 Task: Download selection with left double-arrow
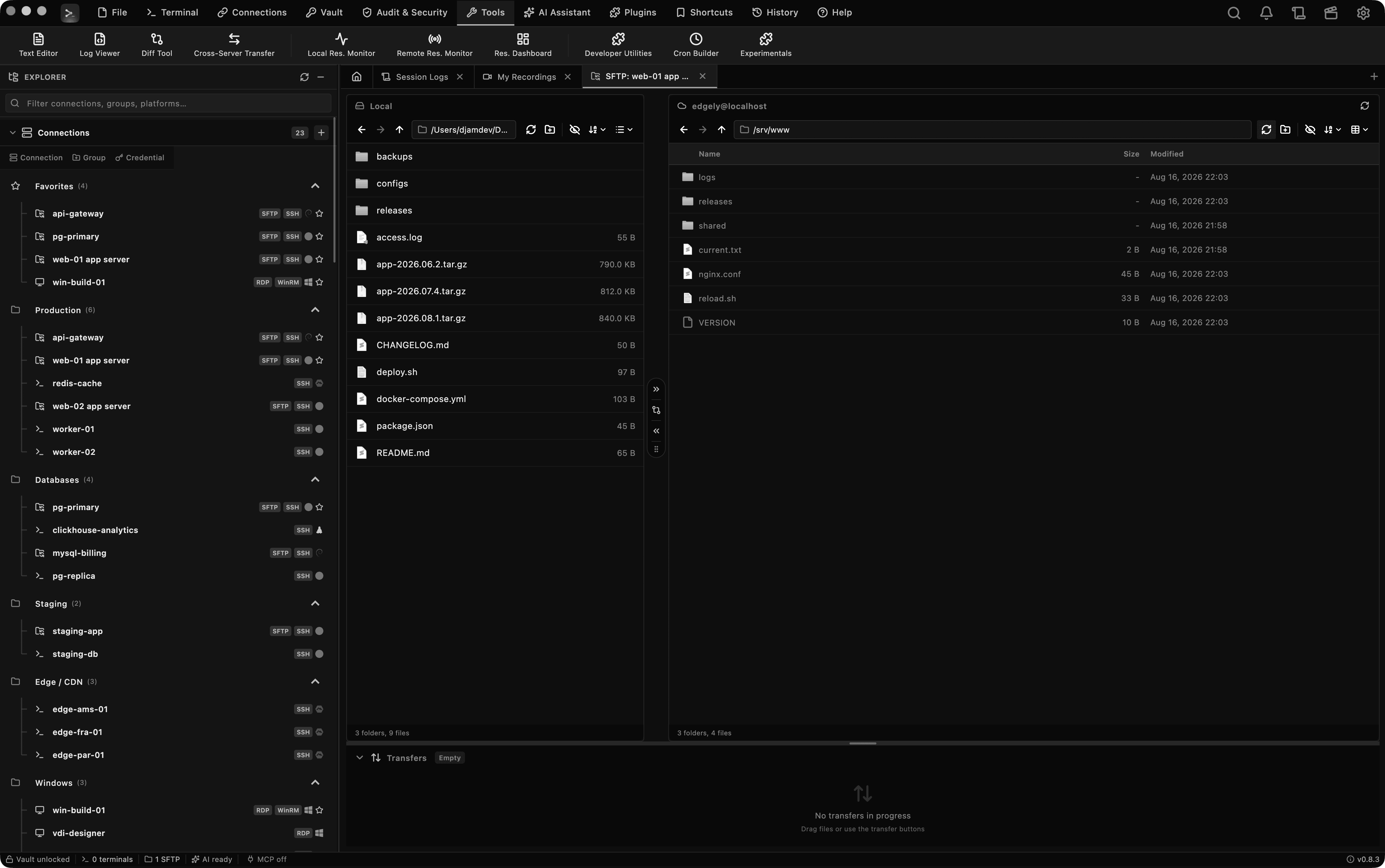[x=656, y=431]
